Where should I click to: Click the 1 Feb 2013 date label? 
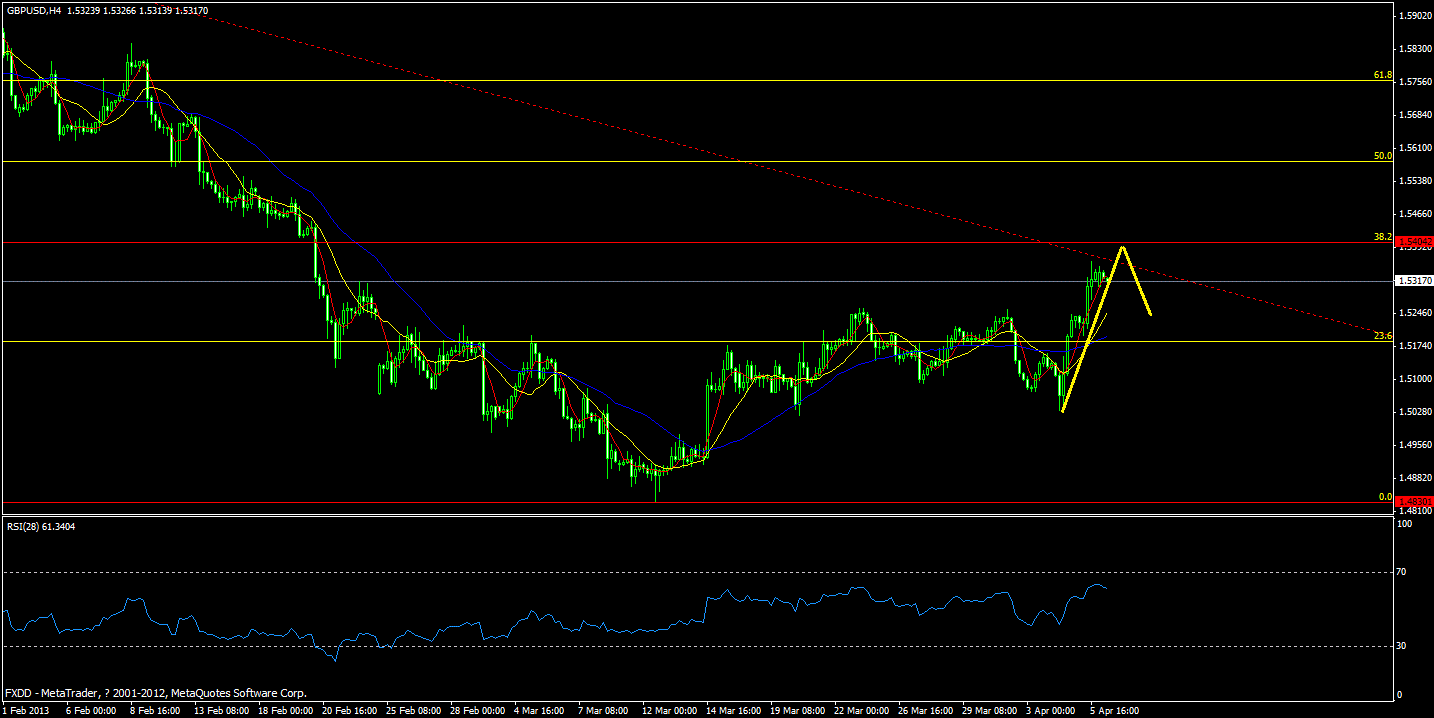point(26,711)
